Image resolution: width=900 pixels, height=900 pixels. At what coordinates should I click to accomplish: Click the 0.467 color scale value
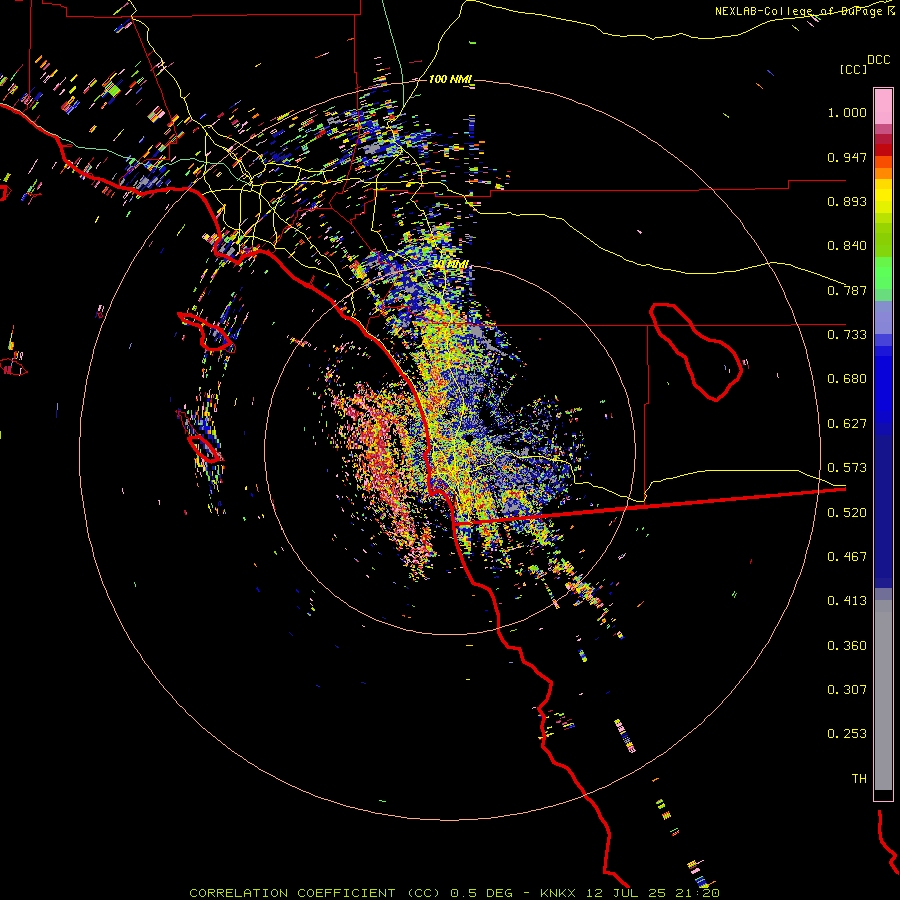click(x=847, y=557)
